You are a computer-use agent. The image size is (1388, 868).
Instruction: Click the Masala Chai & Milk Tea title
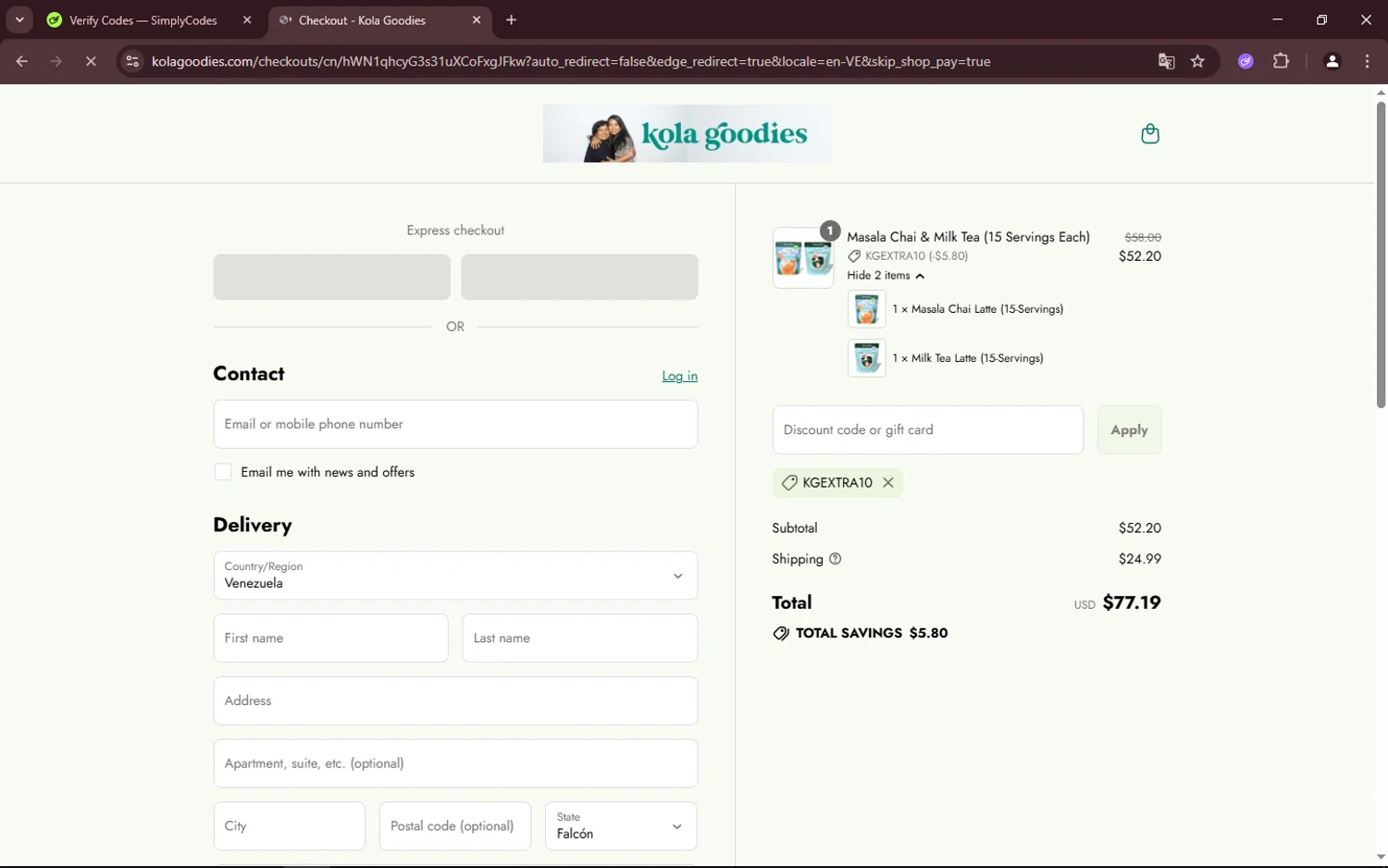(968, 237)
